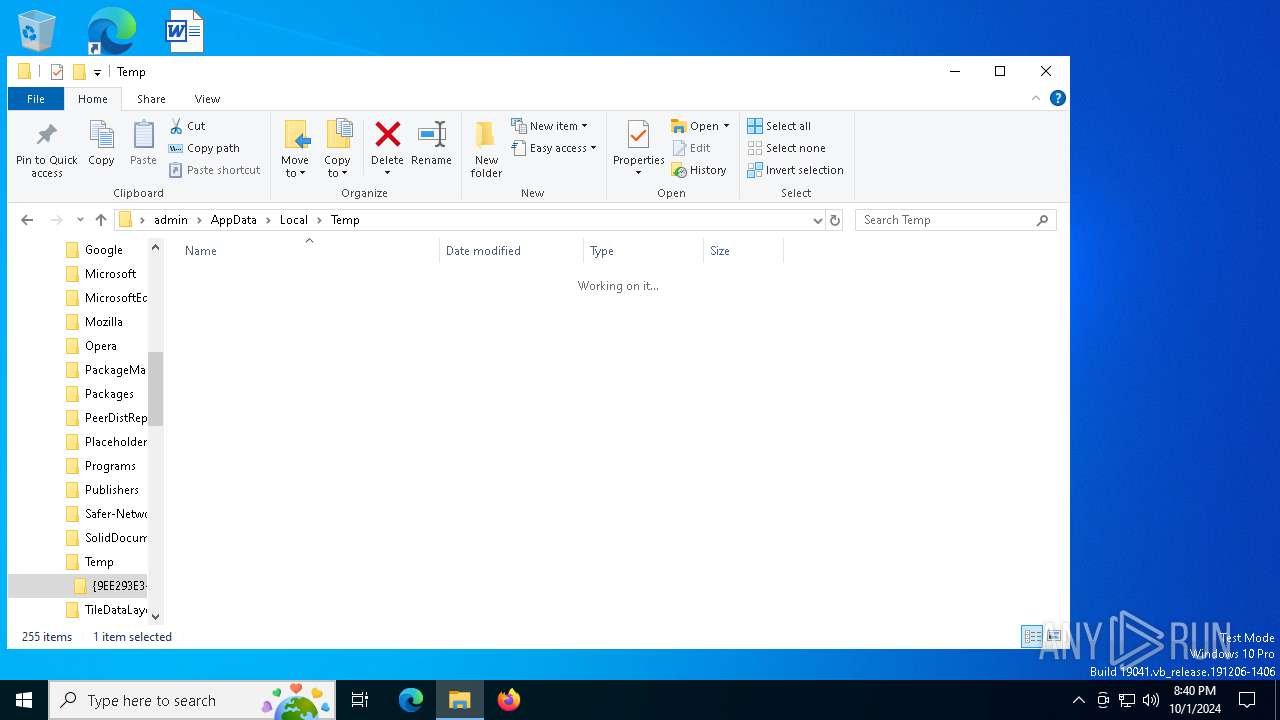Open the File menu tab
1280x720 pixels.
(x=36, y=99)
